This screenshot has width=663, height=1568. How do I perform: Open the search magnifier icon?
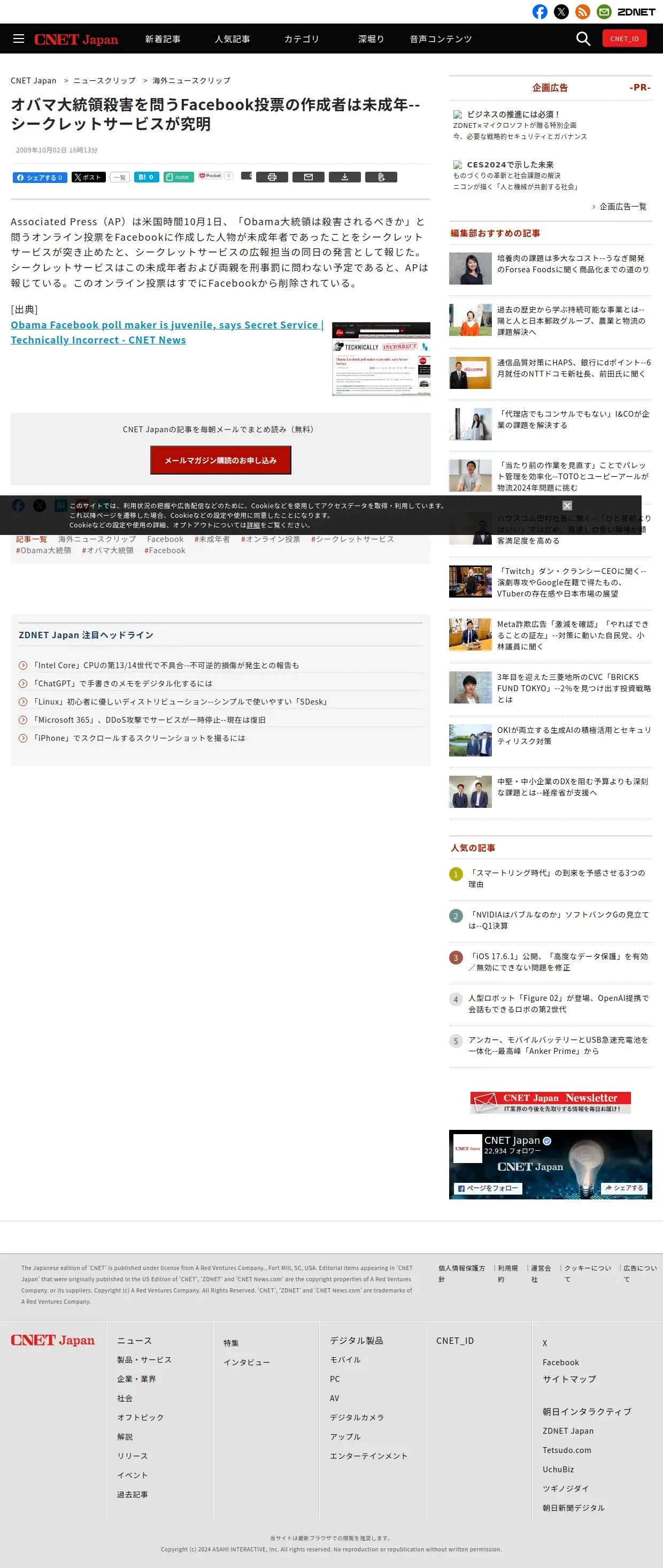tap(583, 39)
